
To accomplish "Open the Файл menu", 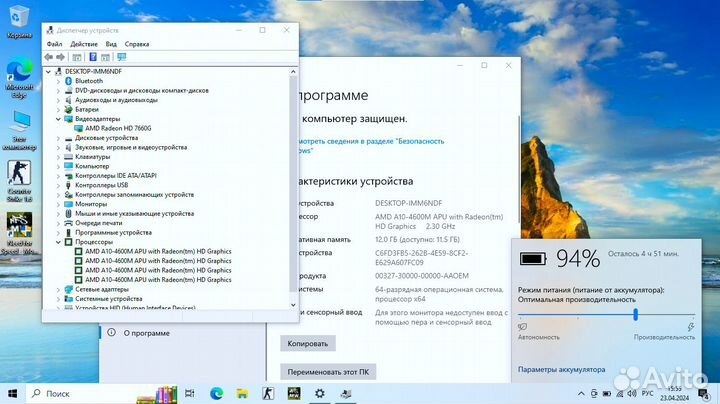I will 54,44.
